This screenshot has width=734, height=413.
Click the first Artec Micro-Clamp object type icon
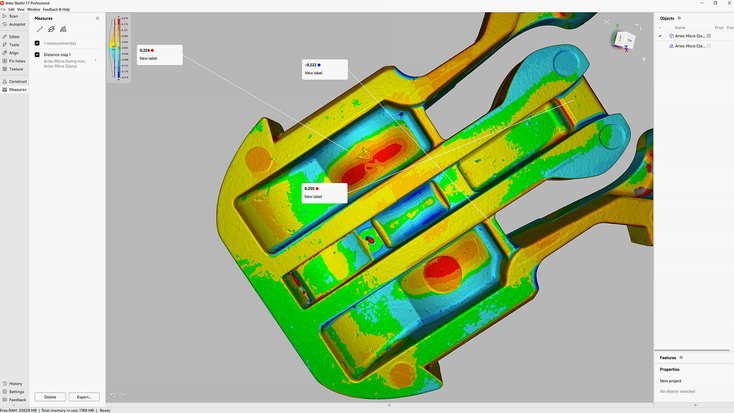(671, 36)
